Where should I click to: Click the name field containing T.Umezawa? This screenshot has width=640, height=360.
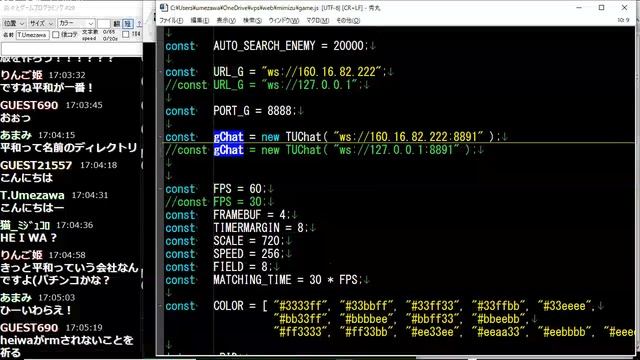33,35
